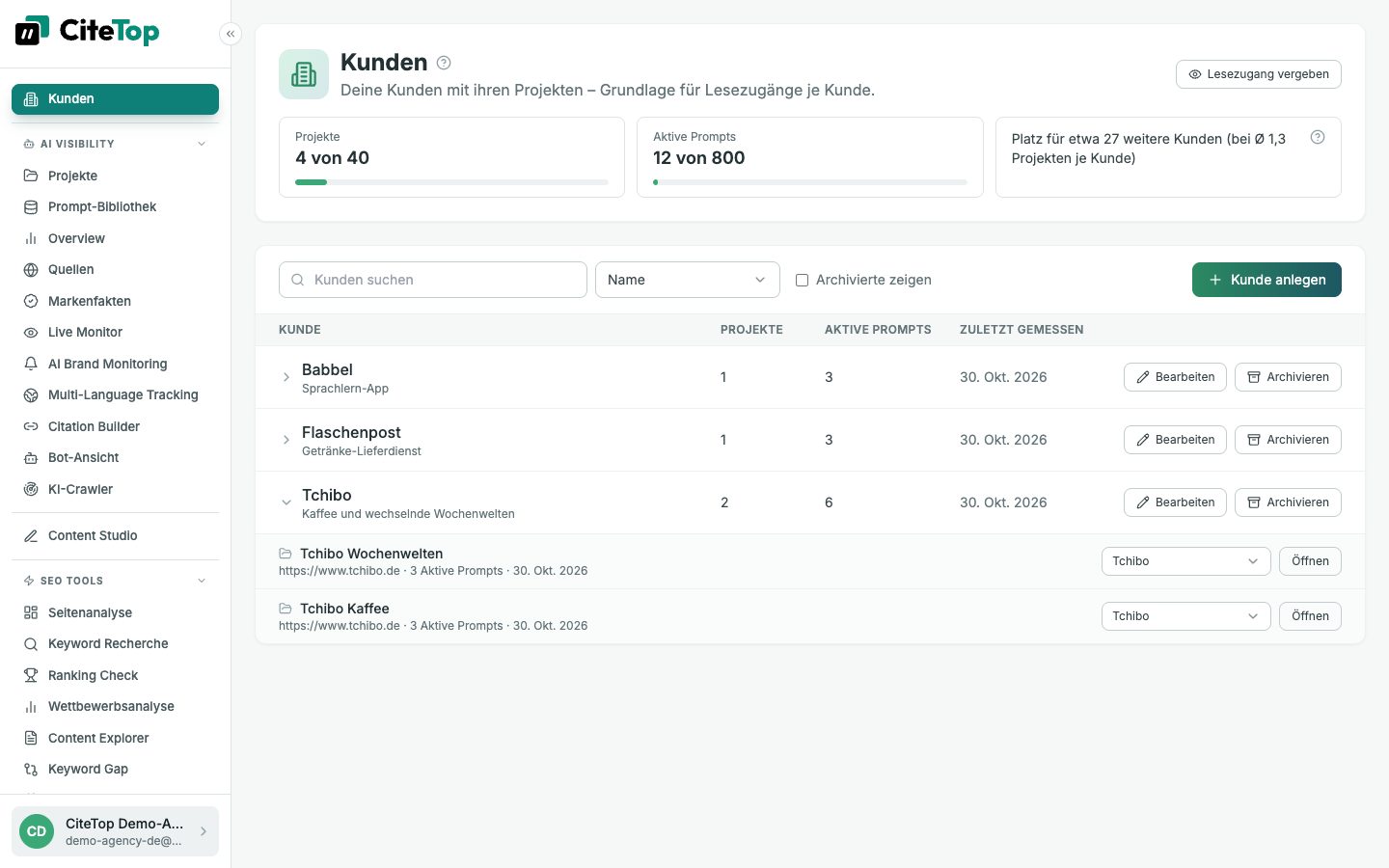Click the folder icon beside Tchibo Wochenwelten
This screenshot has height=868, width=1389.
[286, 554]
